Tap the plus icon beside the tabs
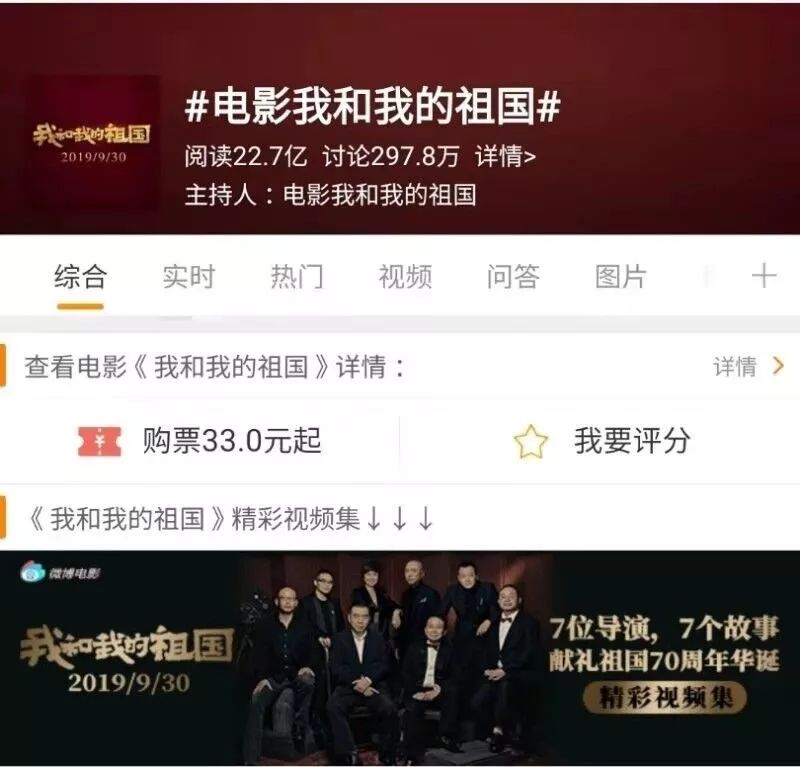The height and width of the screenshot is (767, 800). 764,277
